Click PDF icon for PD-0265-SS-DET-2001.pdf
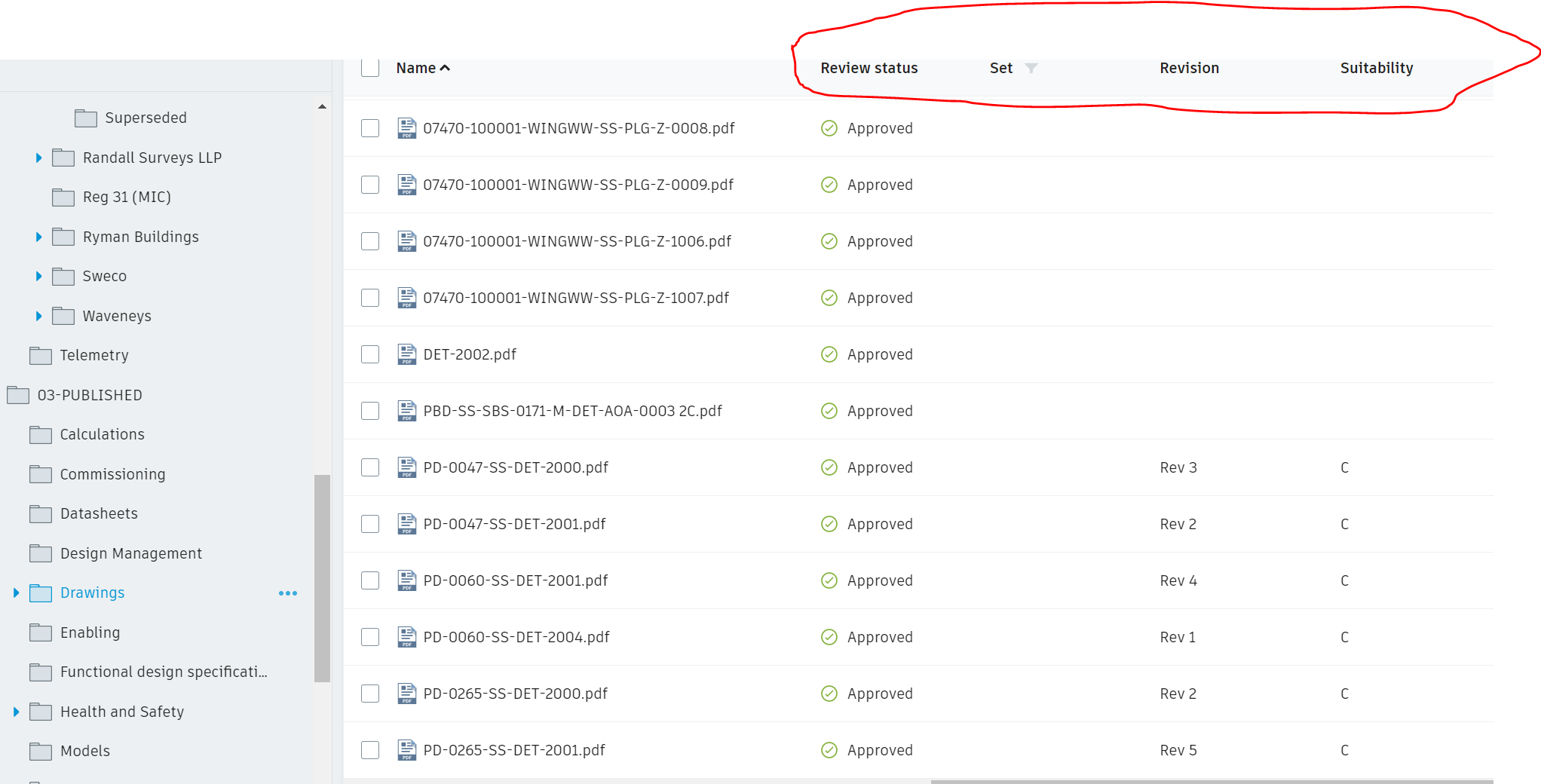Image resolution: width=1541 pixels, height=784 pixels. click(x=407, y=750)
